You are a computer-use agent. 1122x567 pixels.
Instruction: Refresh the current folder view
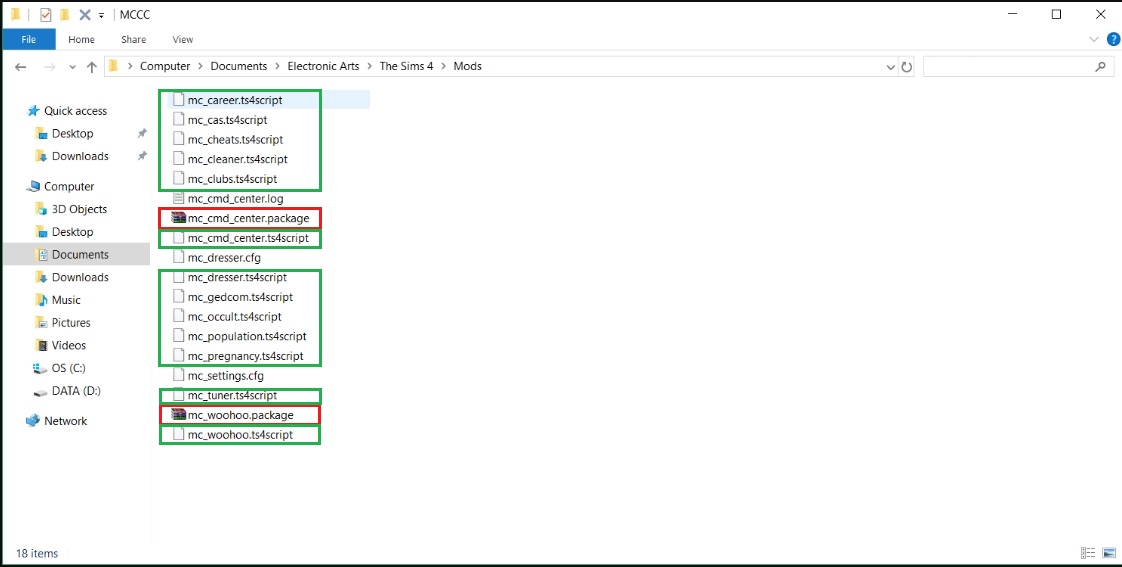point(907,67)
